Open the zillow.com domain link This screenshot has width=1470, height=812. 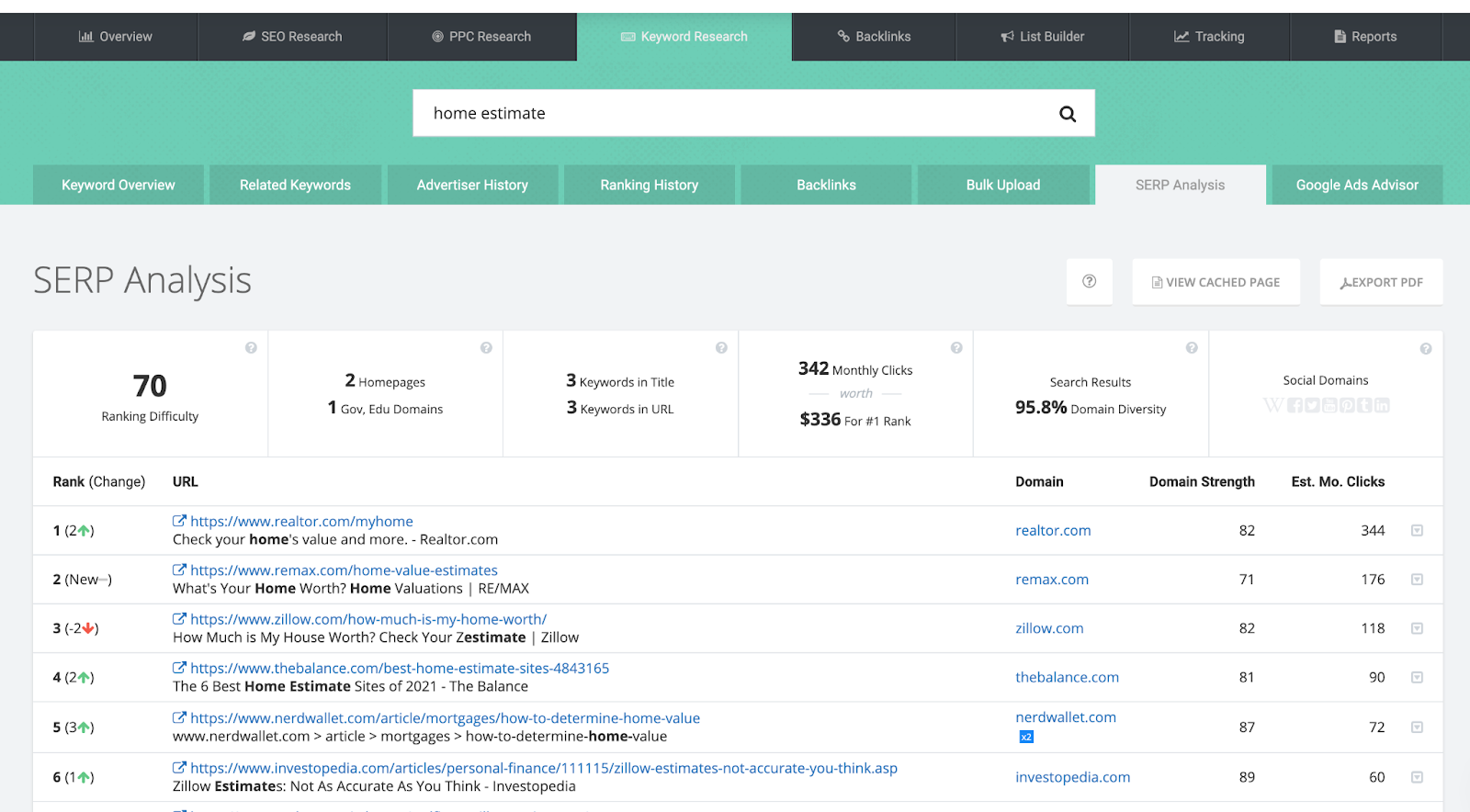pos(1049,628)
